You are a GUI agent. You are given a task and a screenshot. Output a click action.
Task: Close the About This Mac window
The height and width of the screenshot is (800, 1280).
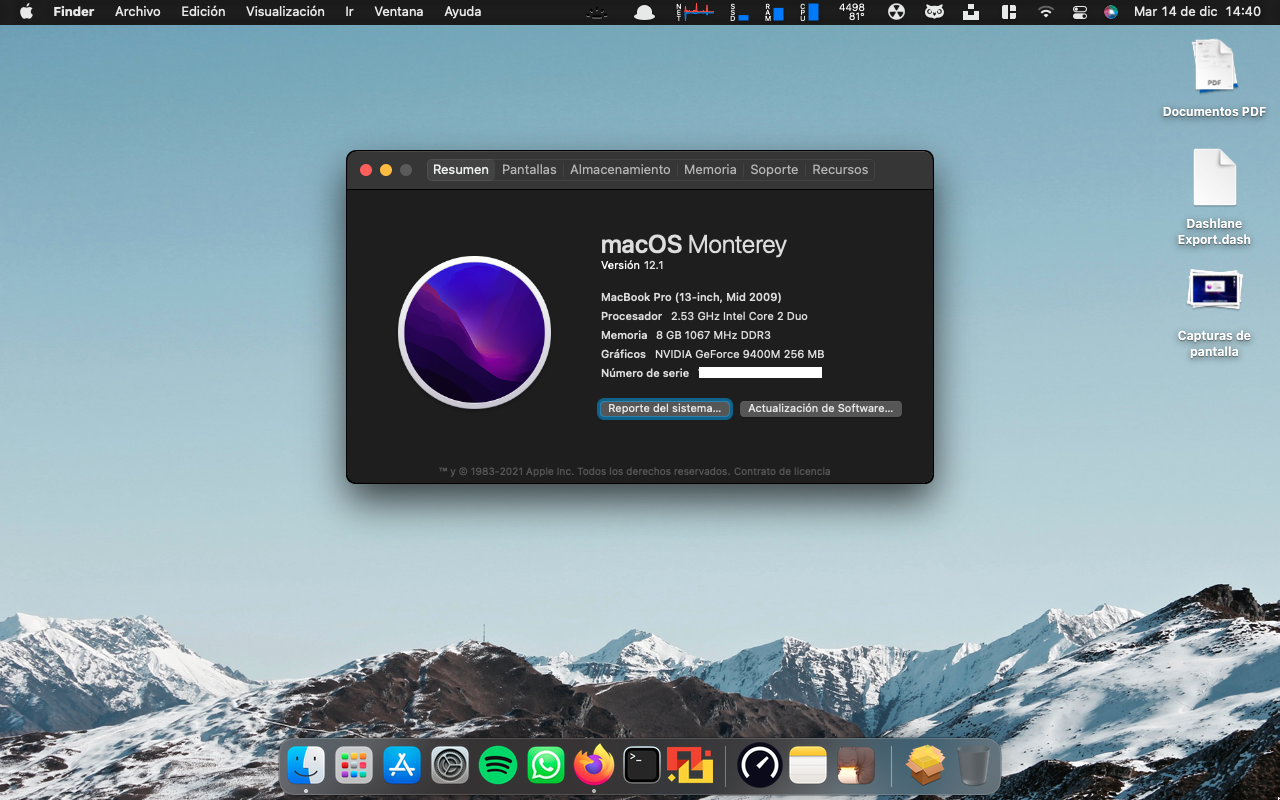[366, 170]
